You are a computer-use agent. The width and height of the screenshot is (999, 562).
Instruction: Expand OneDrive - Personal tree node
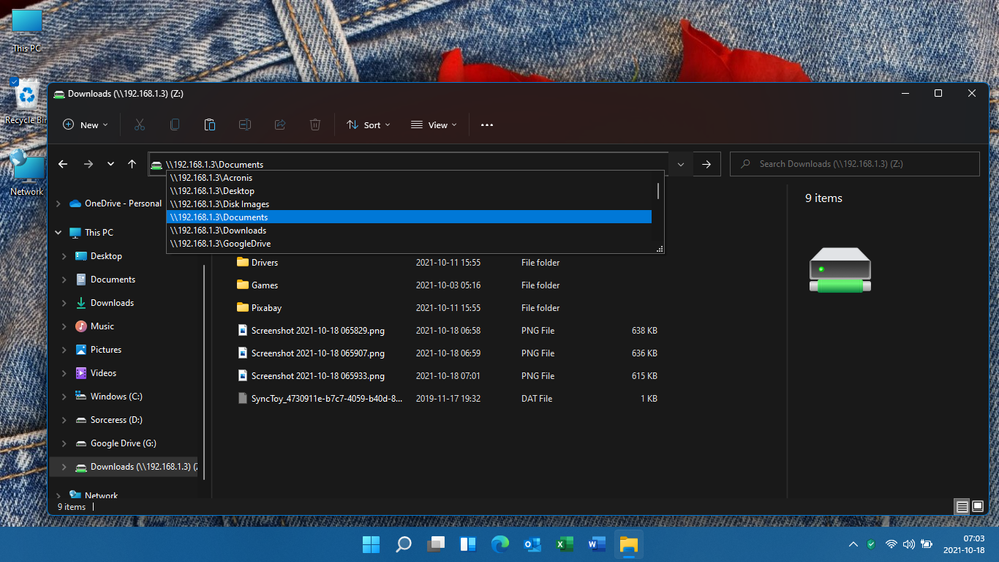coord(58,204)
